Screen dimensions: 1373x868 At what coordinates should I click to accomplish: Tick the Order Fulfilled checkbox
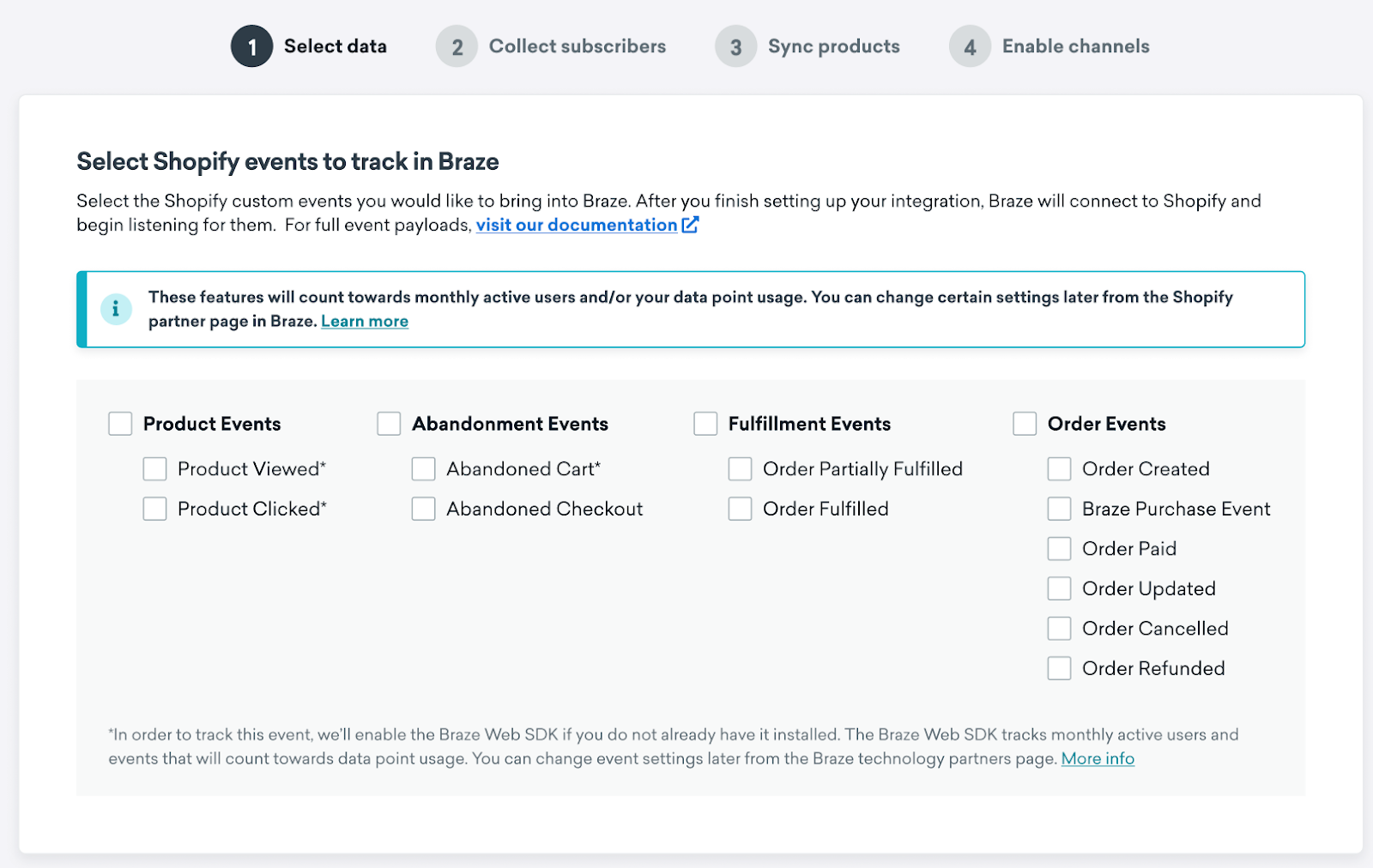point(740,509)
